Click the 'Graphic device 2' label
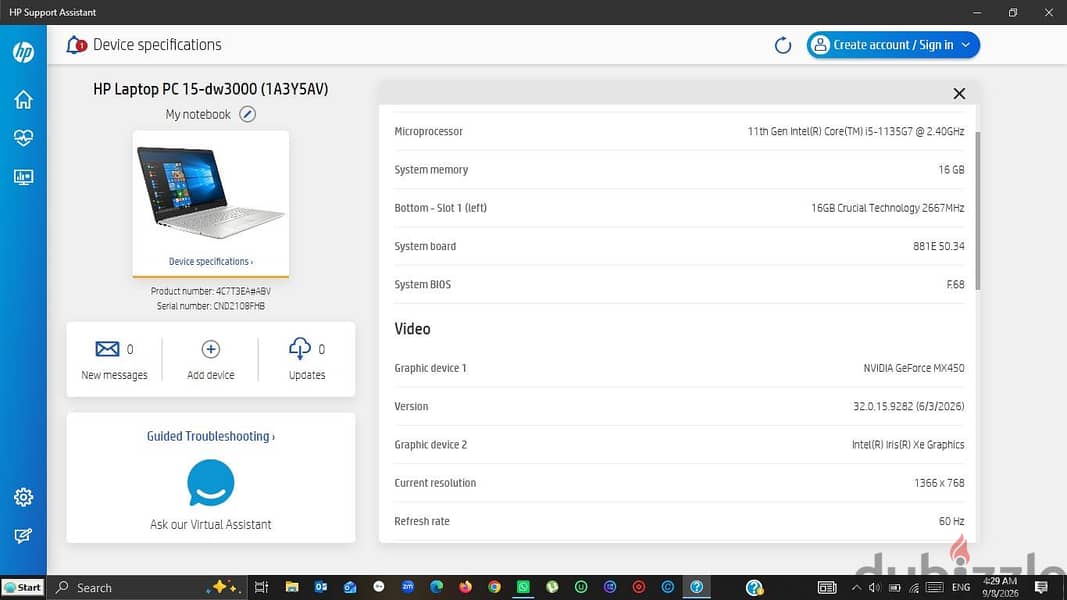1067x600 pixels. click(x=431, y=444)
